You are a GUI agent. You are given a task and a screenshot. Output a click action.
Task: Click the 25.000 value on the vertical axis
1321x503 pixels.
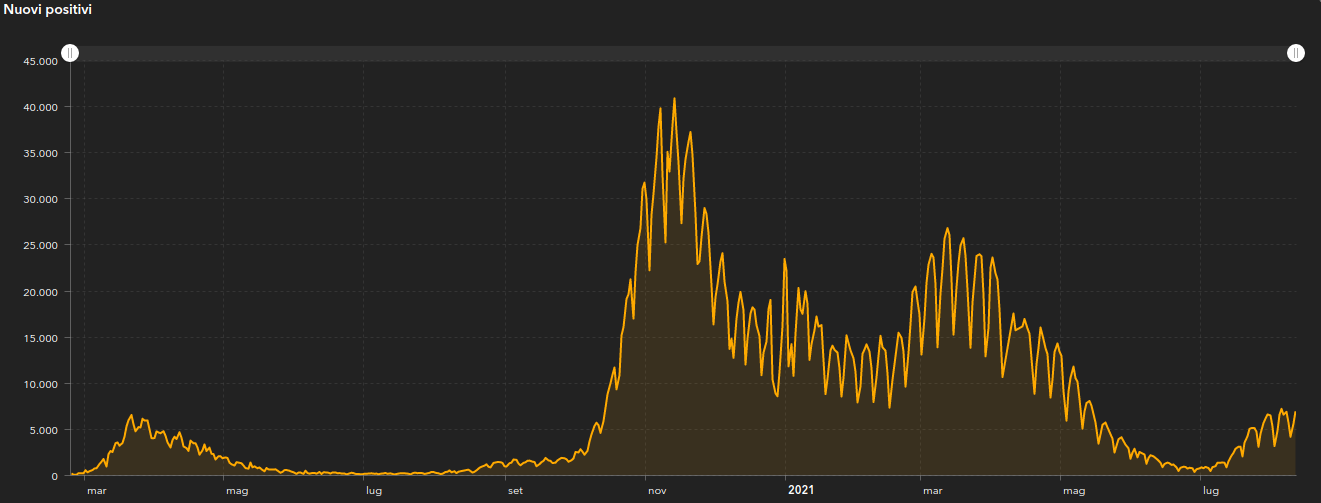(41, 245)
